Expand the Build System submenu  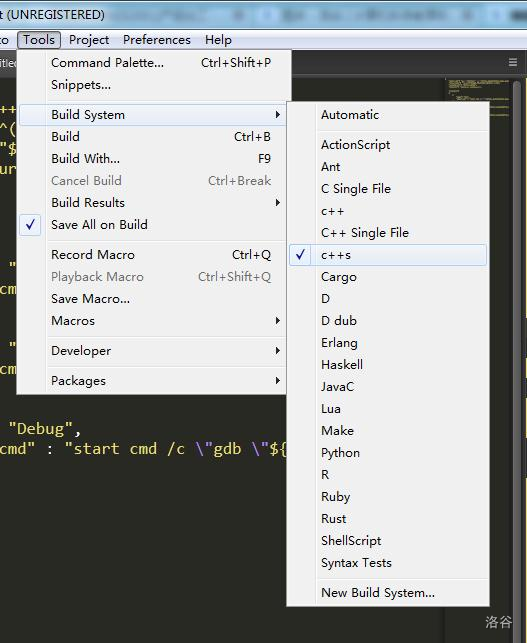(153, 115)
